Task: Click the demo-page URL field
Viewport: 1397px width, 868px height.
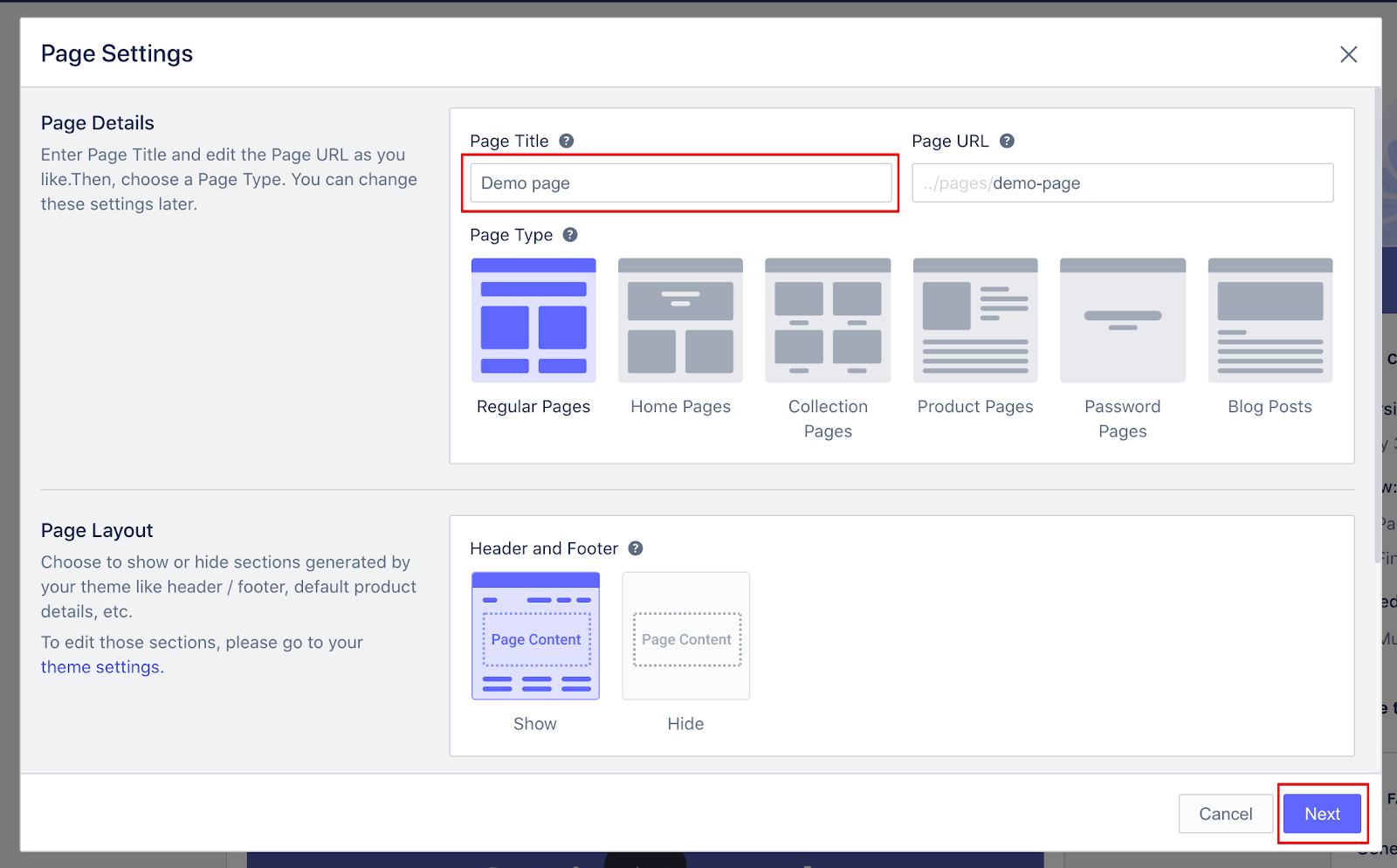Action: coord(1122,183)
